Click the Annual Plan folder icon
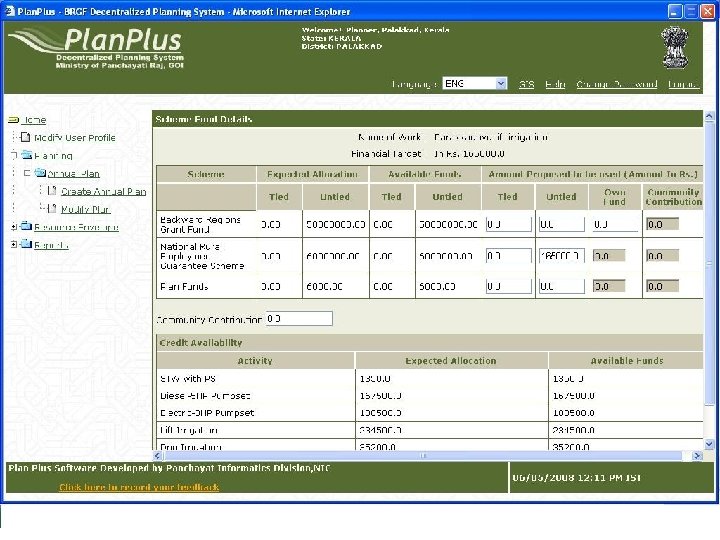This screenshot has height=540, width=720. [40, 173]
